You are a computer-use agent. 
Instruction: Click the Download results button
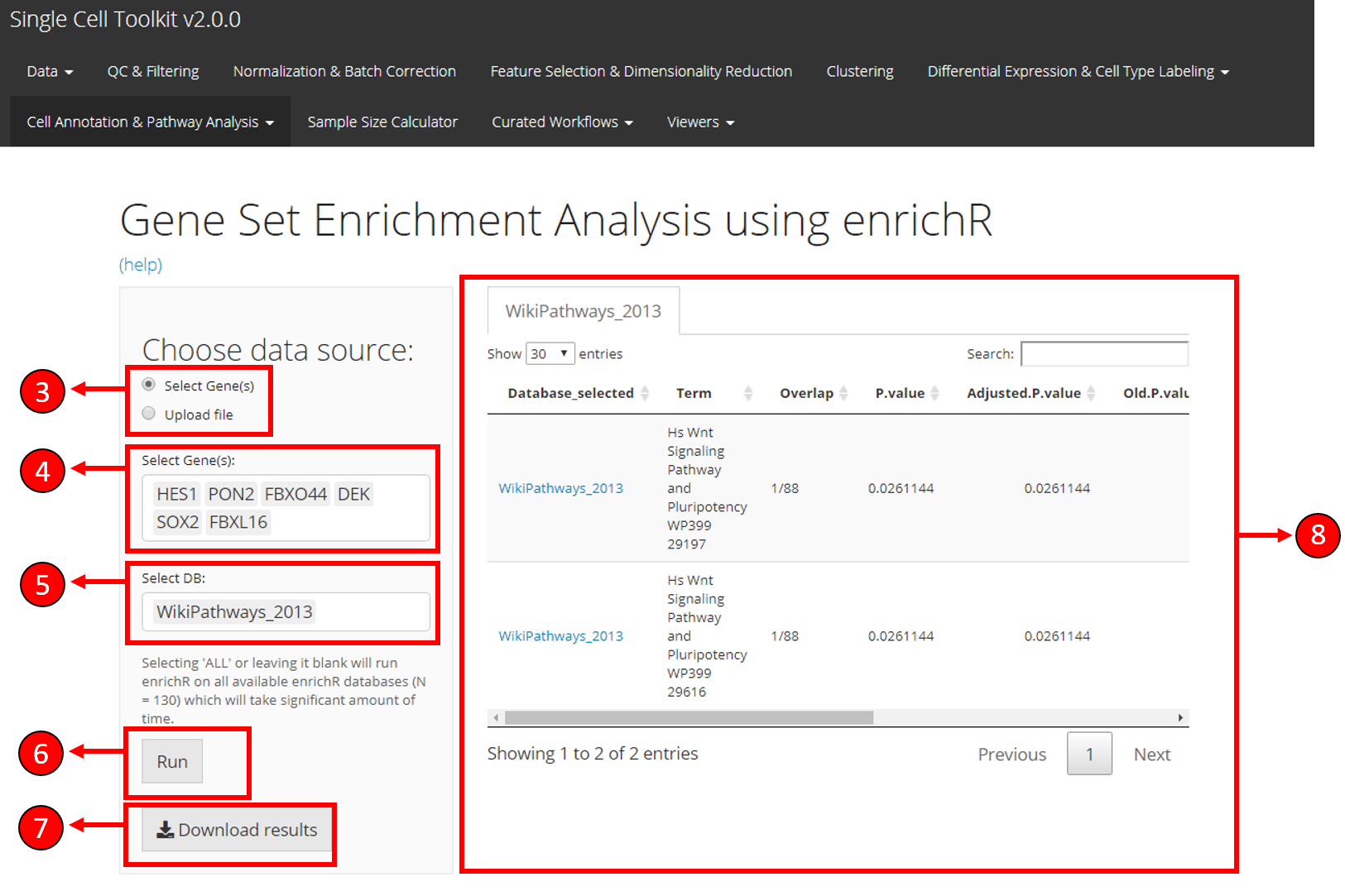coord(238,830)
